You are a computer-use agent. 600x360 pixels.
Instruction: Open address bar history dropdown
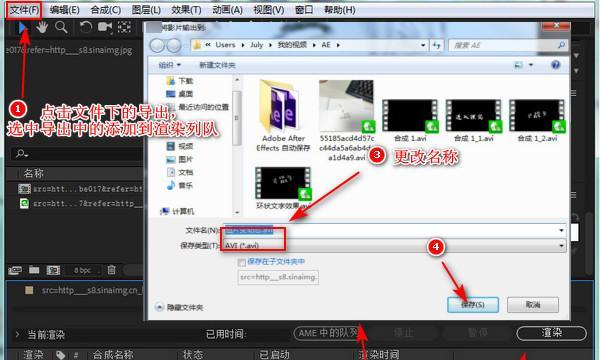click(423, 45)
